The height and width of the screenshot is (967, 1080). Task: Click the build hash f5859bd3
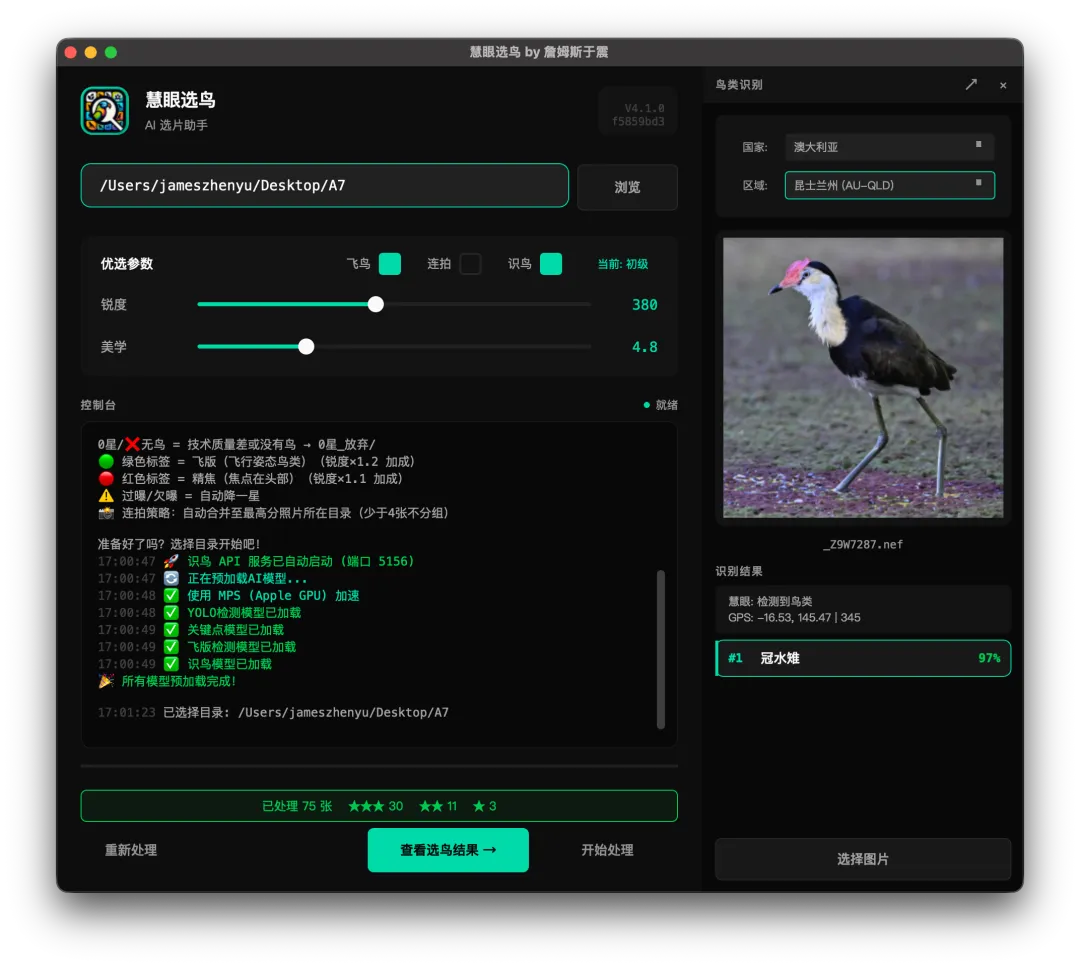(x=638, y=121)
